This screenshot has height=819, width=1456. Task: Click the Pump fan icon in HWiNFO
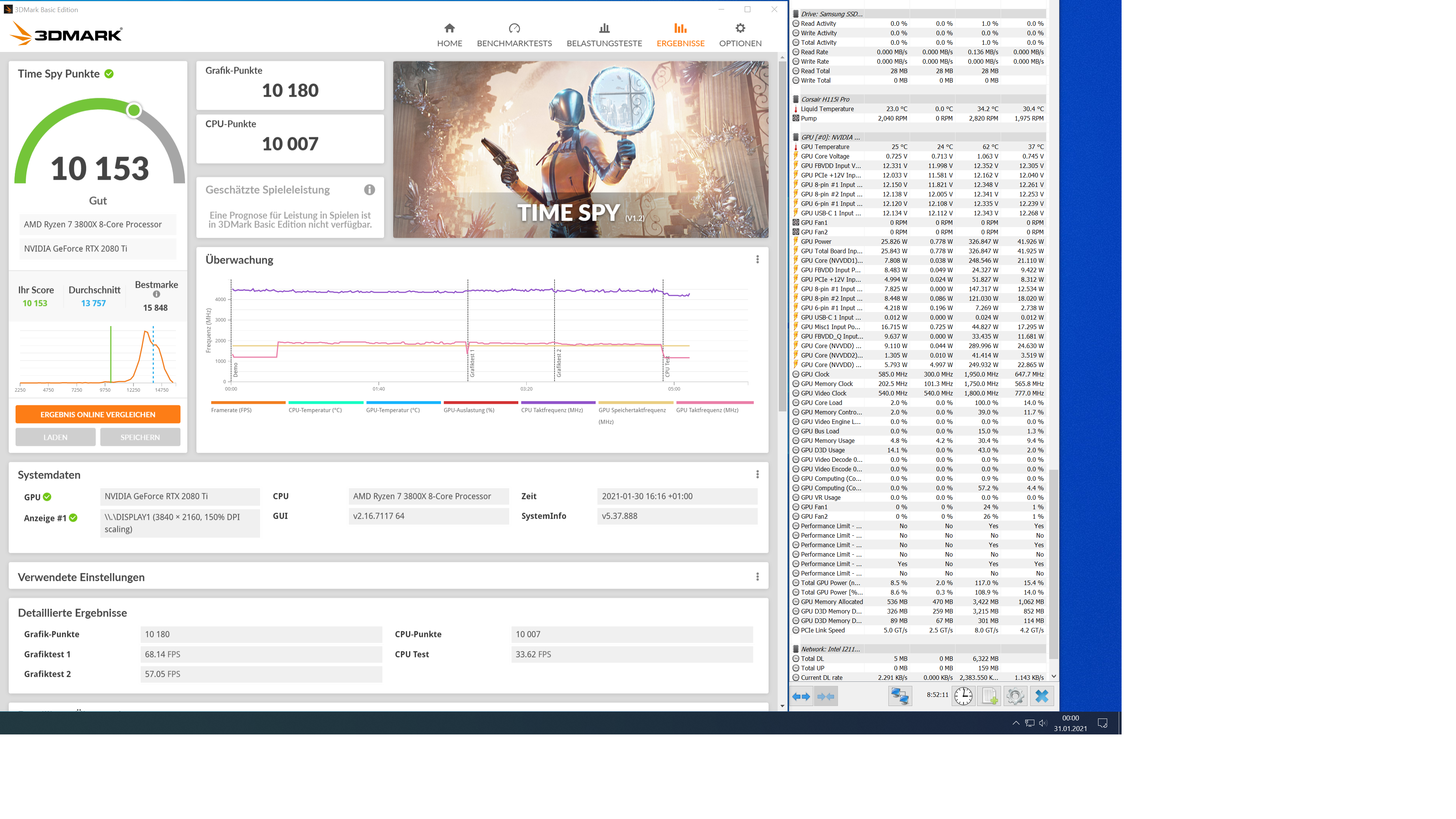tap(796, 119)
